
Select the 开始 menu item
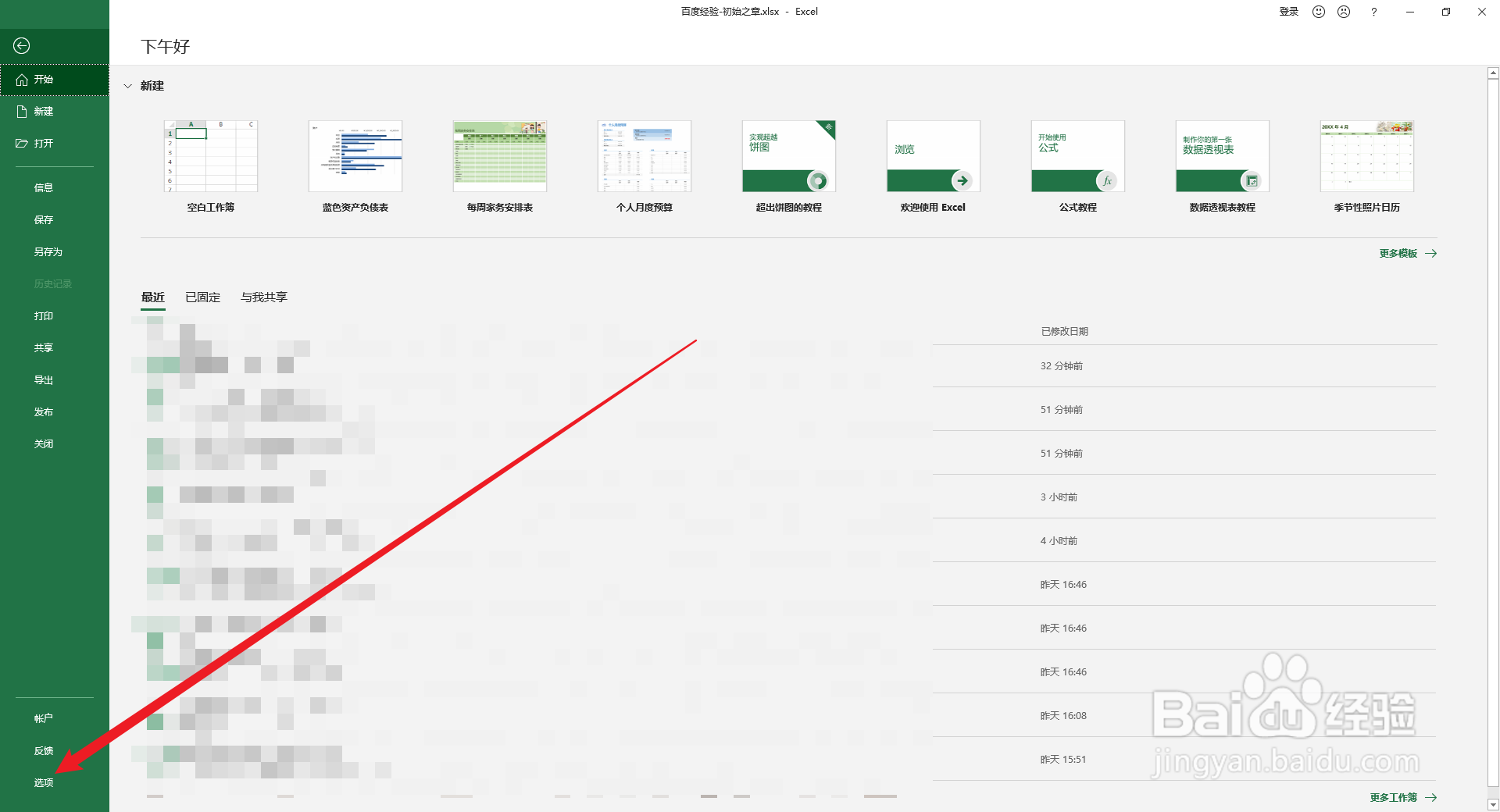pyautogui.click(x=55, y=80)
